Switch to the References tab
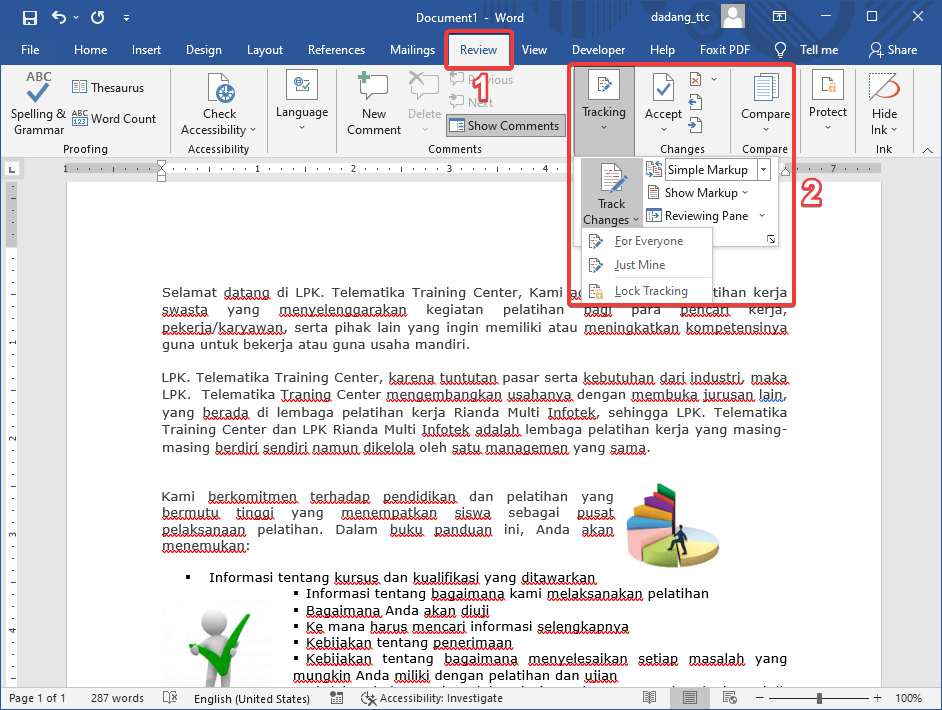942x710 pixels. click(x=336, y=50)
